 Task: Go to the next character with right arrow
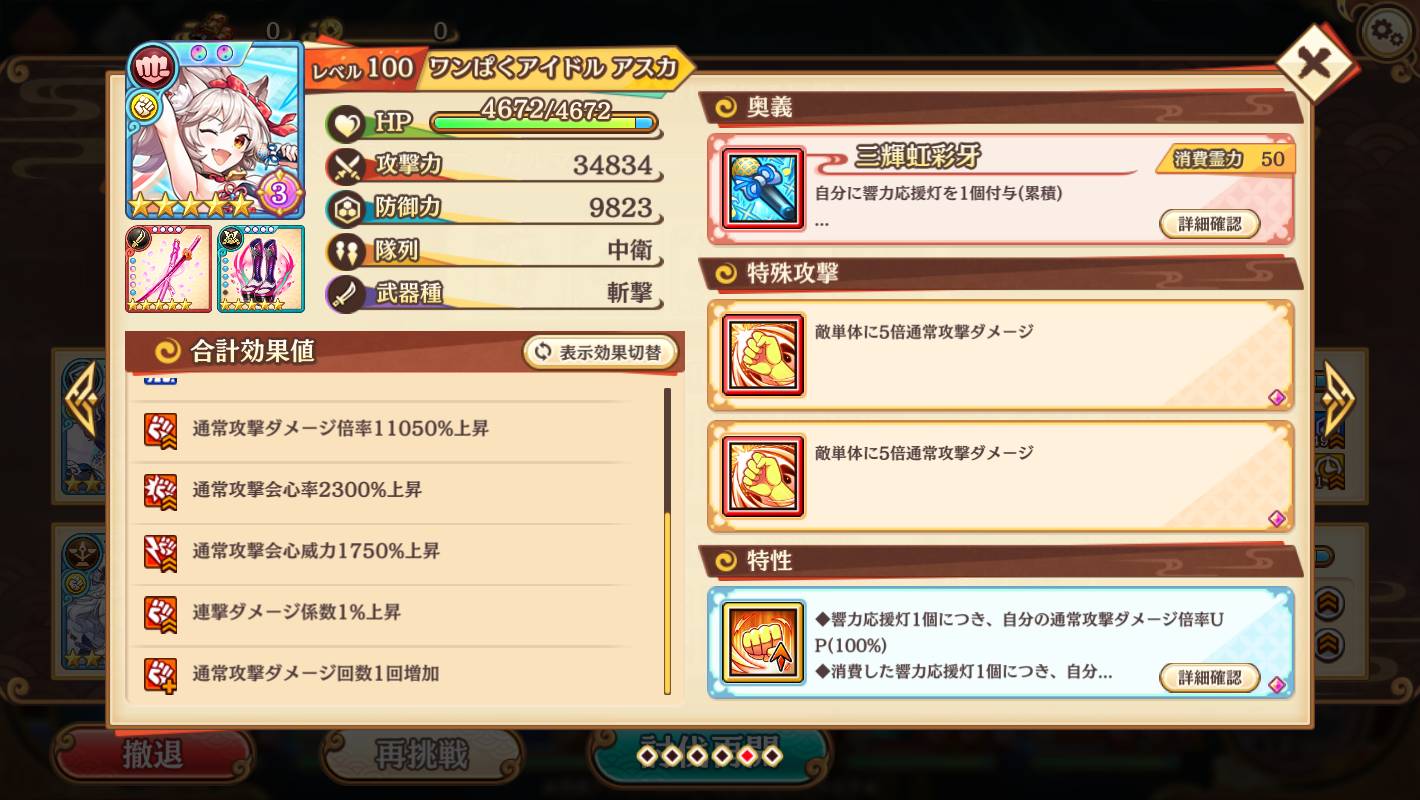tap(1338, 400)
